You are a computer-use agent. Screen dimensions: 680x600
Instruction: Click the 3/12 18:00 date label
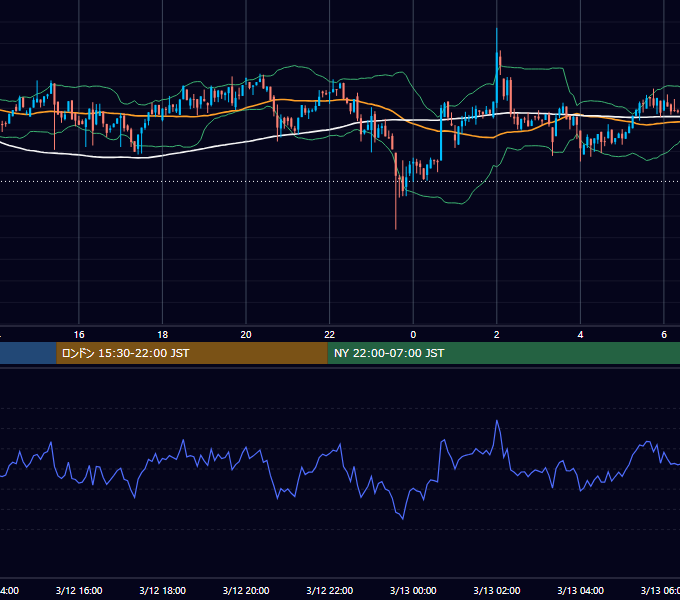point(163,590)
